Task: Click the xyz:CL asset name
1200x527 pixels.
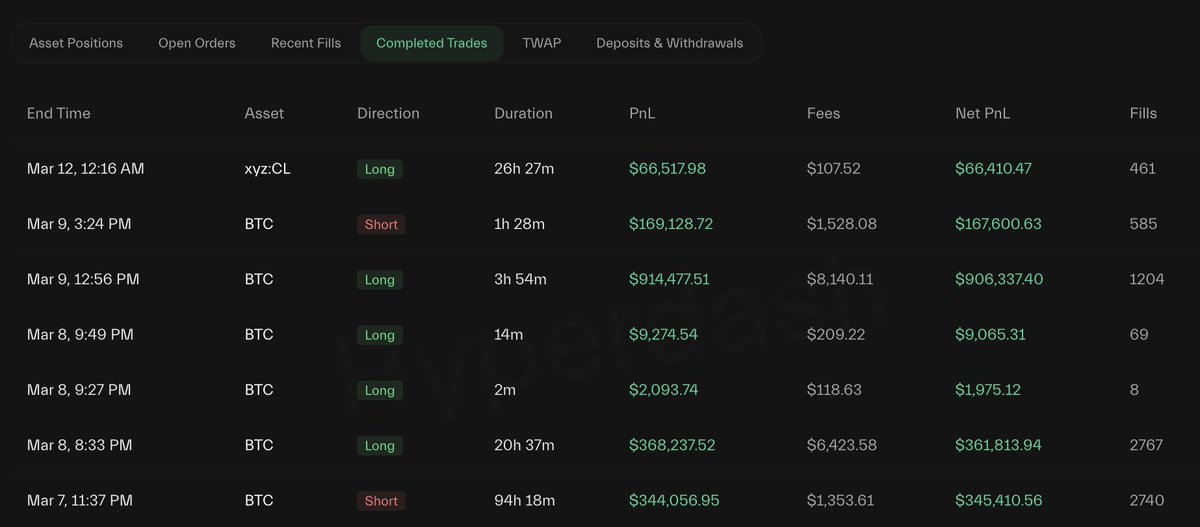Action: (268, 169)
